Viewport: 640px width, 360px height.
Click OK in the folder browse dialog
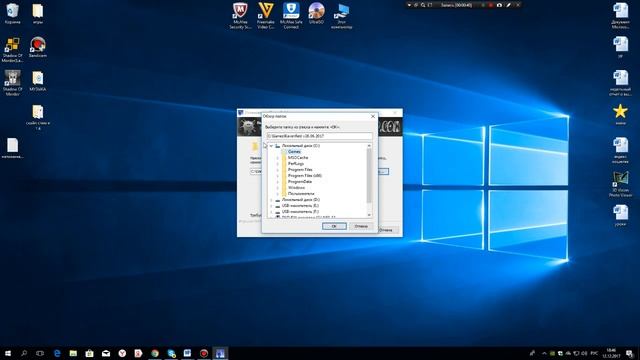[334, 226]
